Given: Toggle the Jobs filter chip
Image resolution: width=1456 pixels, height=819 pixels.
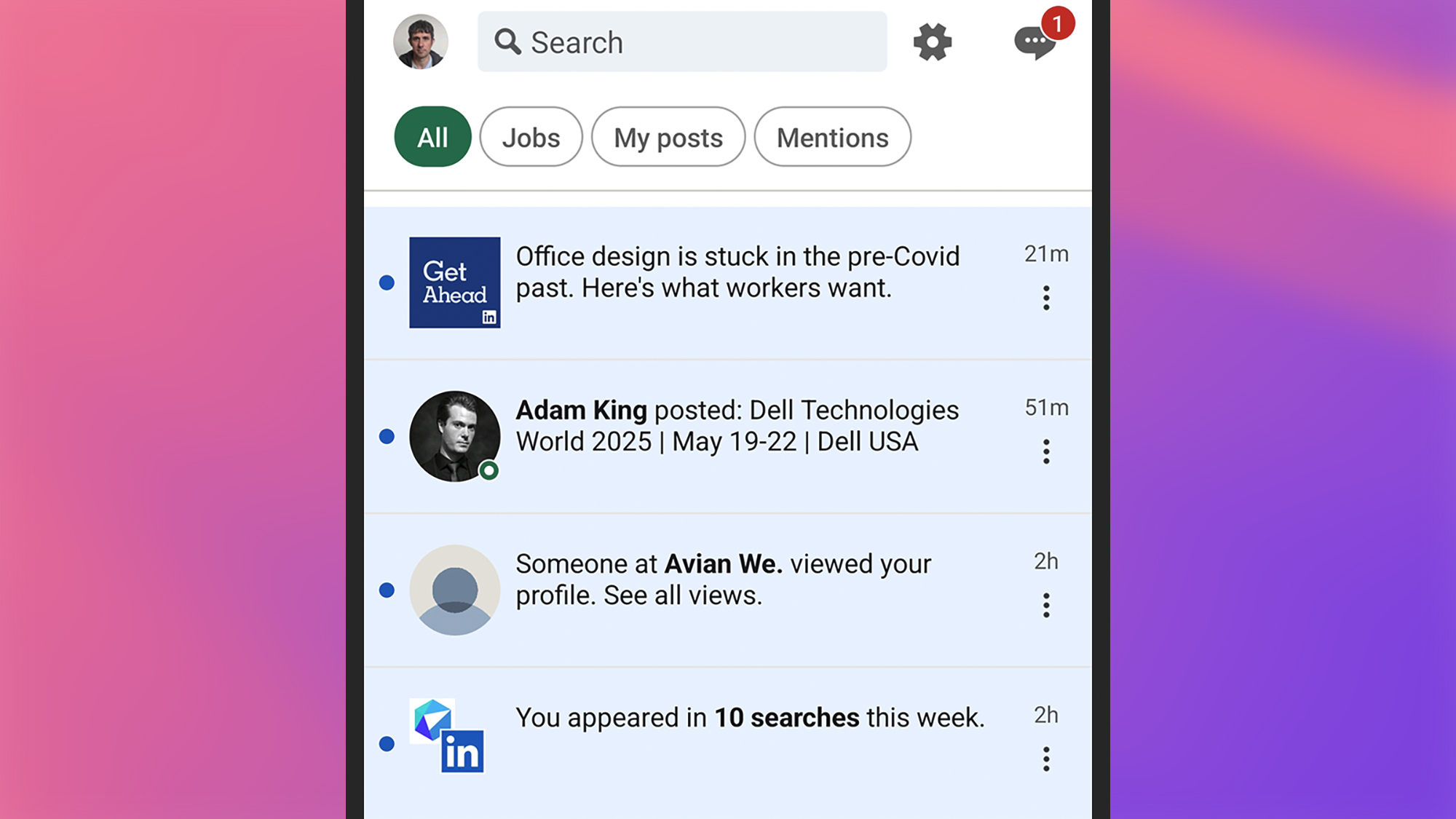Looking at the screenshot, I should [x=531, y=137].
